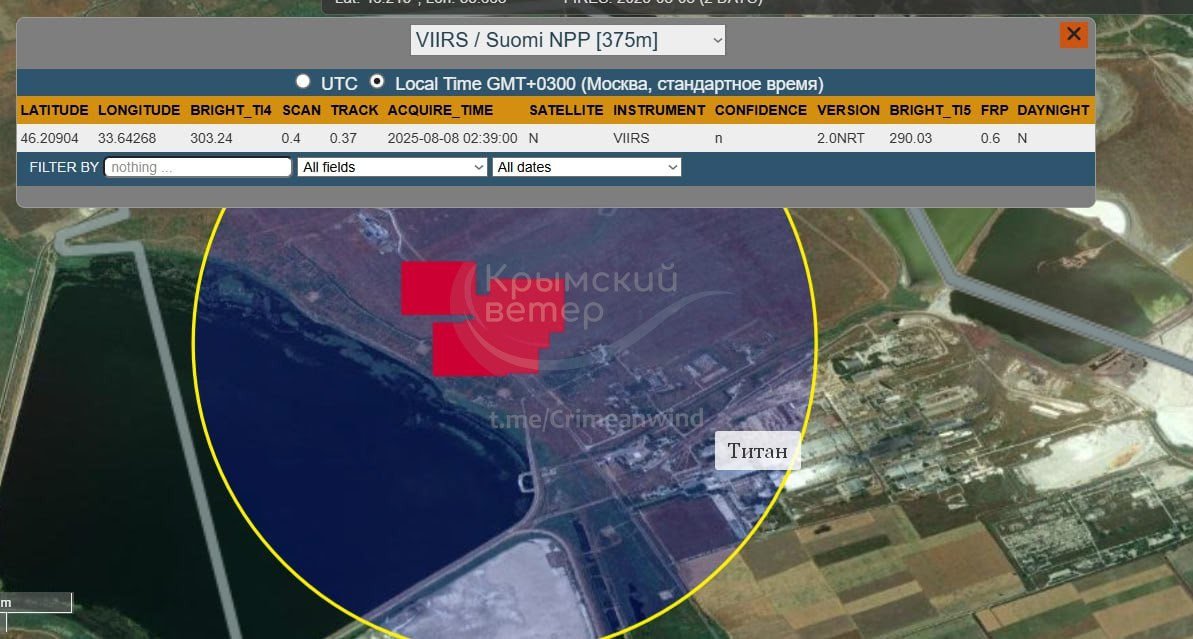This screenshot has height=639, width=1193.
Task: Expand the All fields filter dropdown
Action: 392,167
